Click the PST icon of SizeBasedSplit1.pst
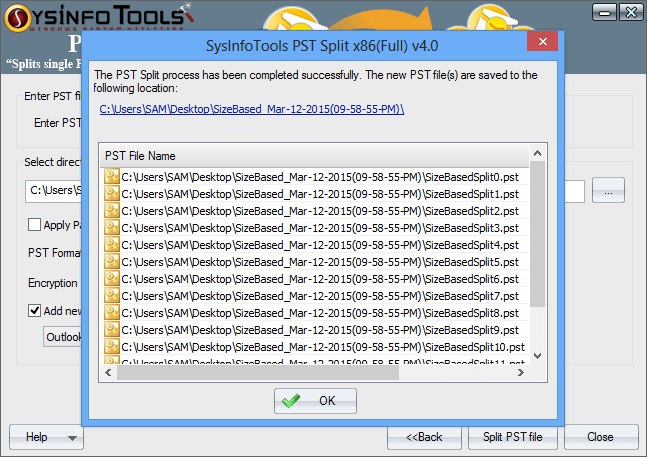 coord(111,193)
